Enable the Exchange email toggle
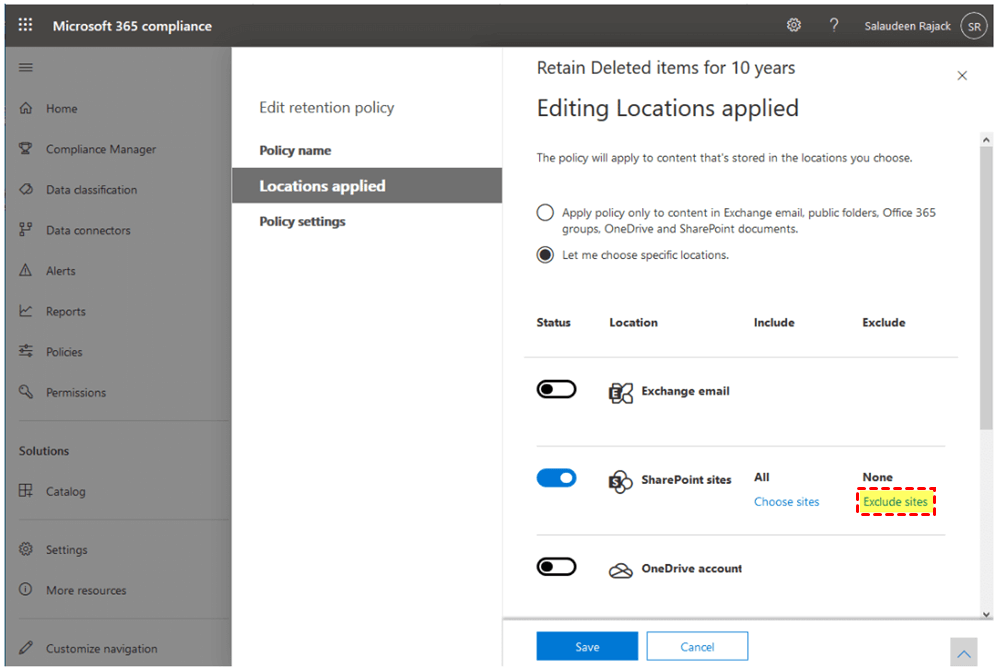The height and width of the screenshot is (670, 1000). click(557, 390)
